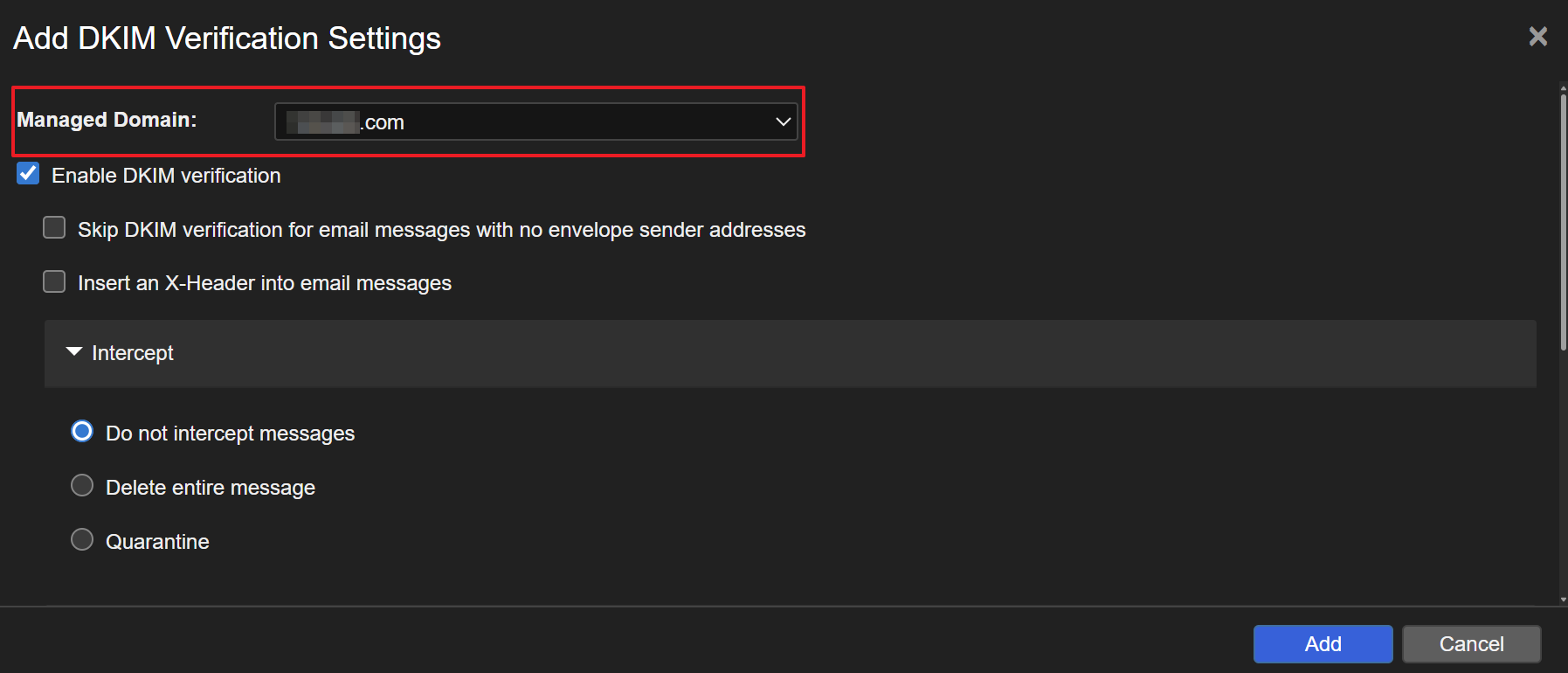Choose the Delete entire message radio button
Viewport: 1568px width, 673px height.
pos(82,486)
